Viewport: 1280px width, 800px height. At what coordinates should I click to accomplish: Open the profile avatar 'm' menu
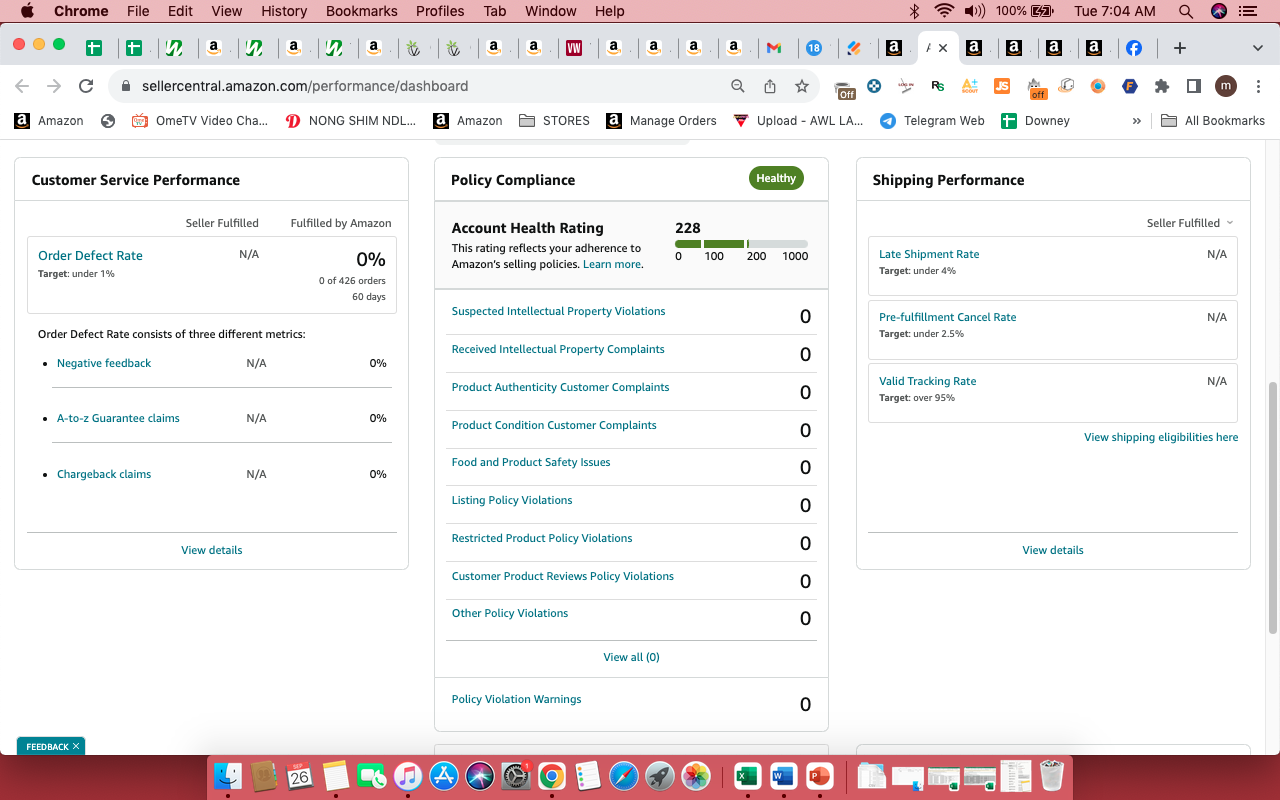click(x=1226, y=86)
